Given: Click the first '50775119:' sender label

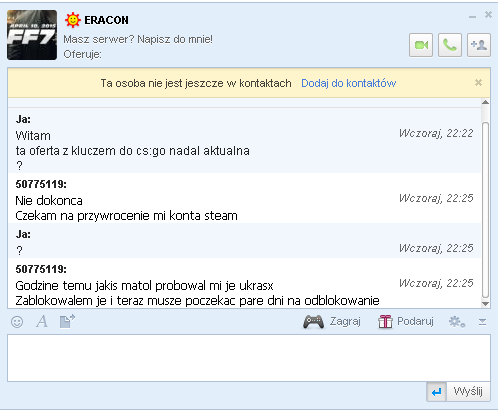Looking at the screenshot, I should tap(41, 184).
